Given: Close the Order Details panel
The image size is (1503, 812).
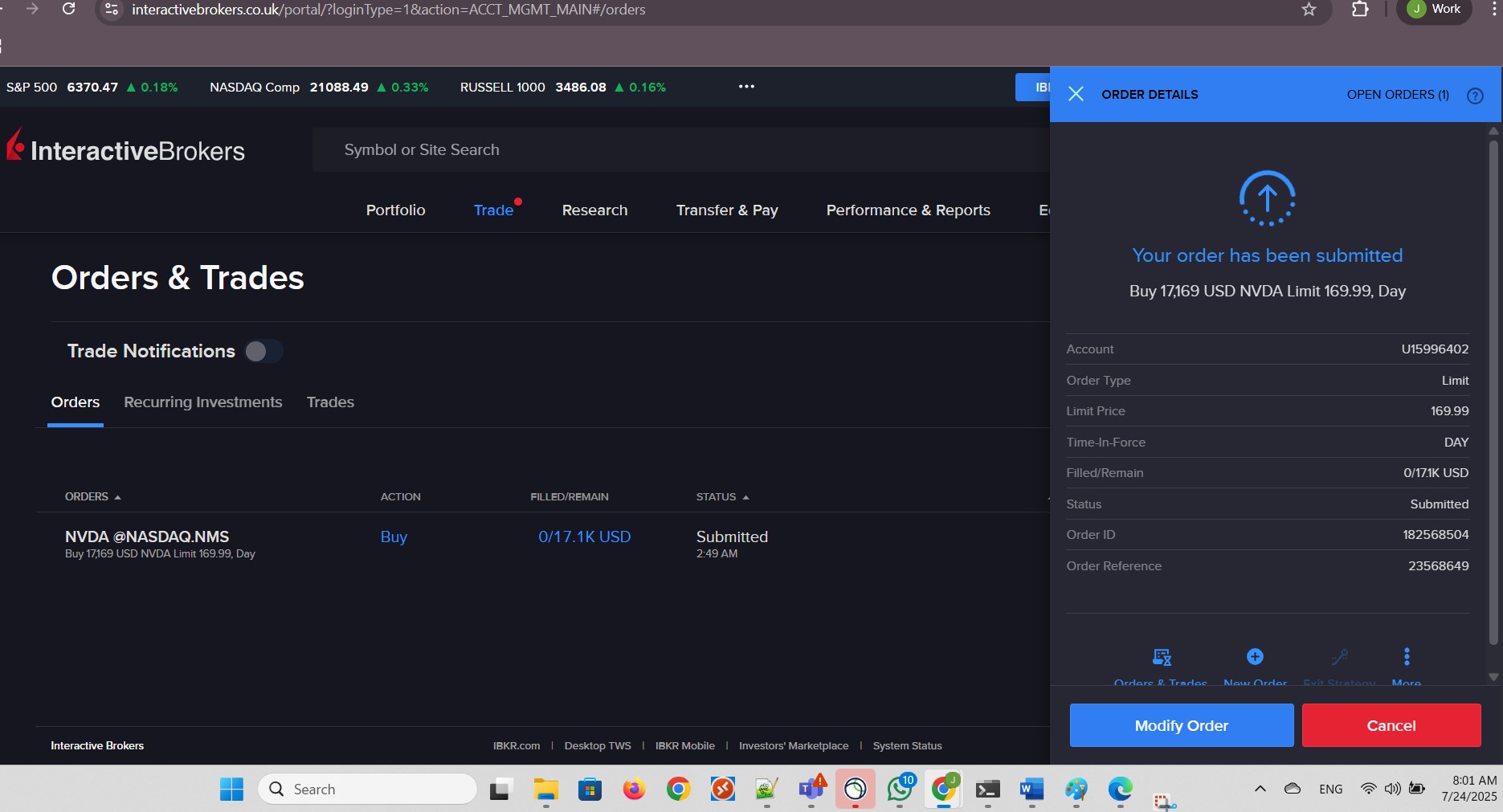Looking at the screenshot, I should 1076,94.
